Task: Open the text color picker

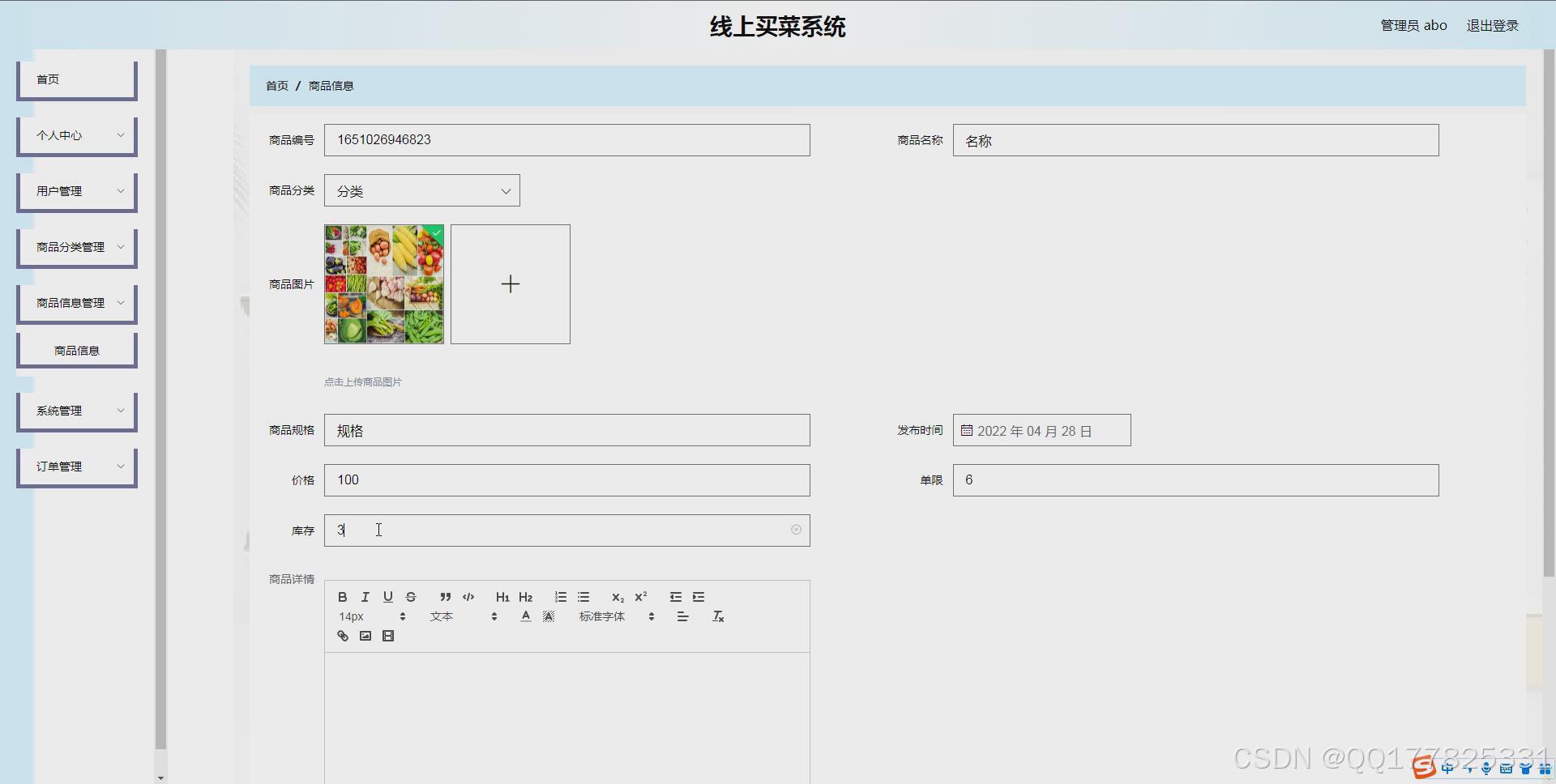Action: 526,616
